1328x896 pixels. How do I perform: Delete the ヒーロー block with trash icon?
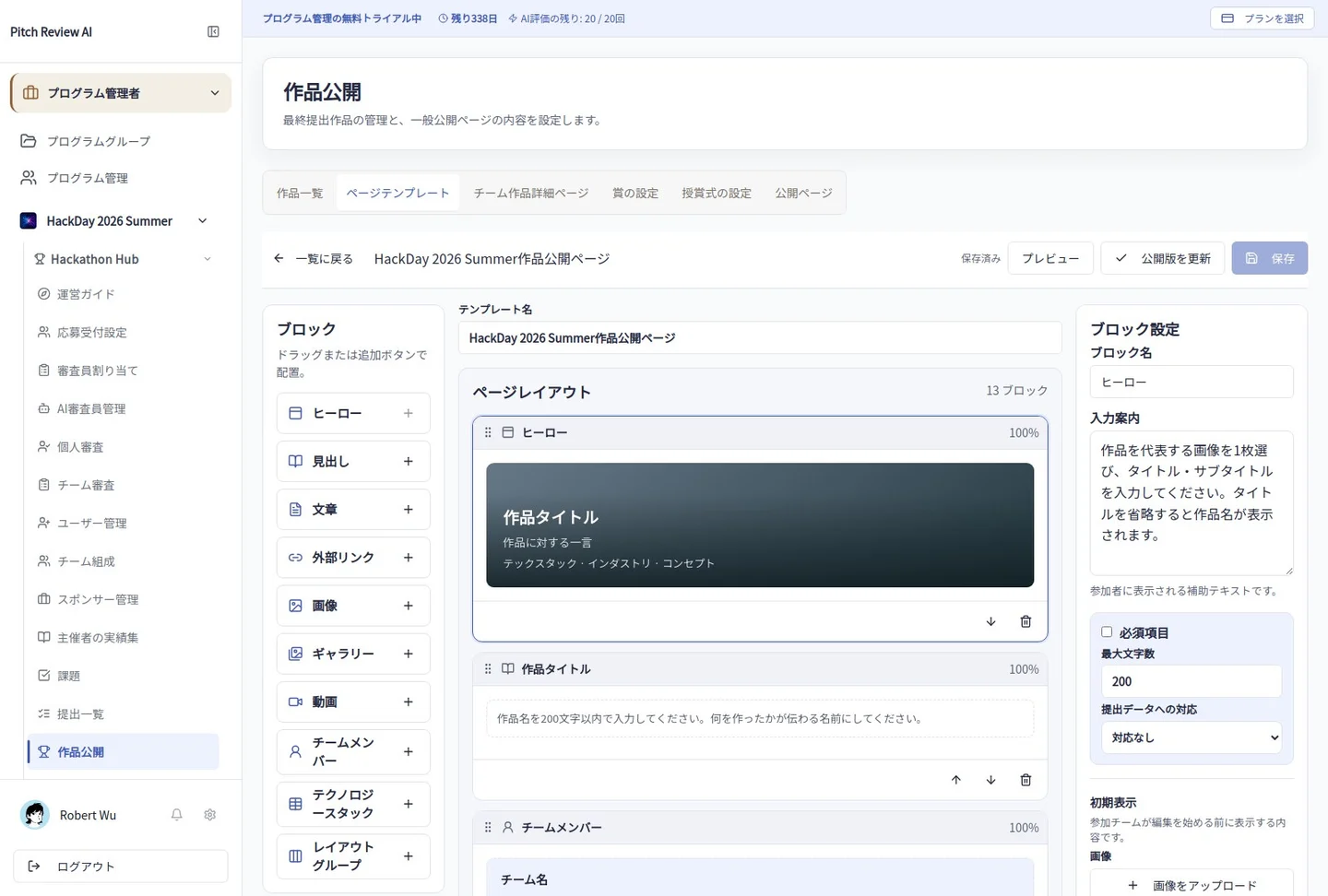pyautogui.click(x=1026, y=621)
